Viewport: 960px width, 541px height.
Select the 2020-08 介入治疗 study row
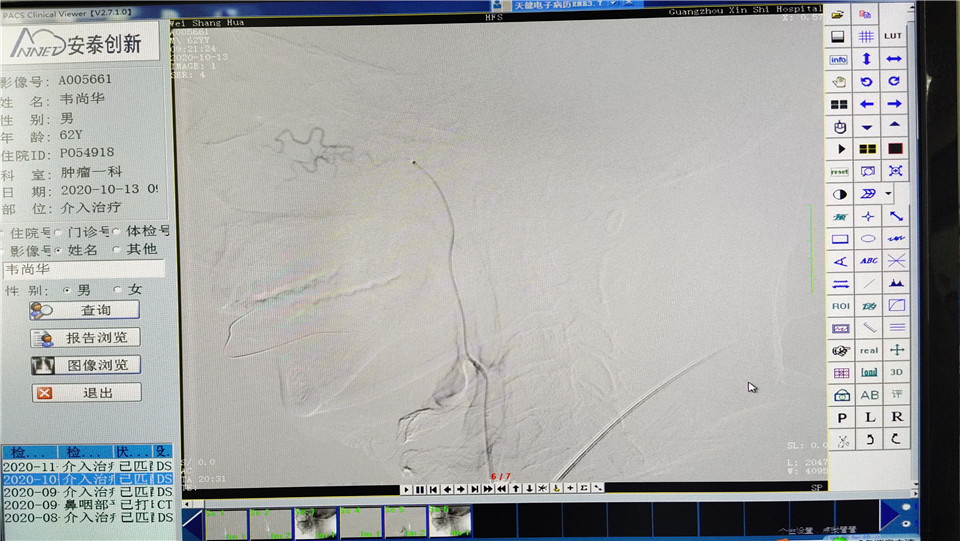pos(88,517)
